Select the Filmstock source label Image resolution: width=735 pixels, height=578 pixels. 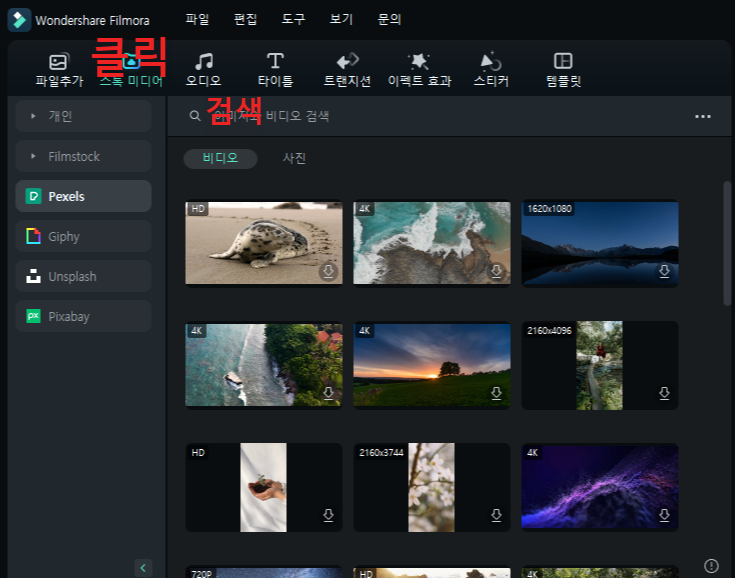(74, 156)
